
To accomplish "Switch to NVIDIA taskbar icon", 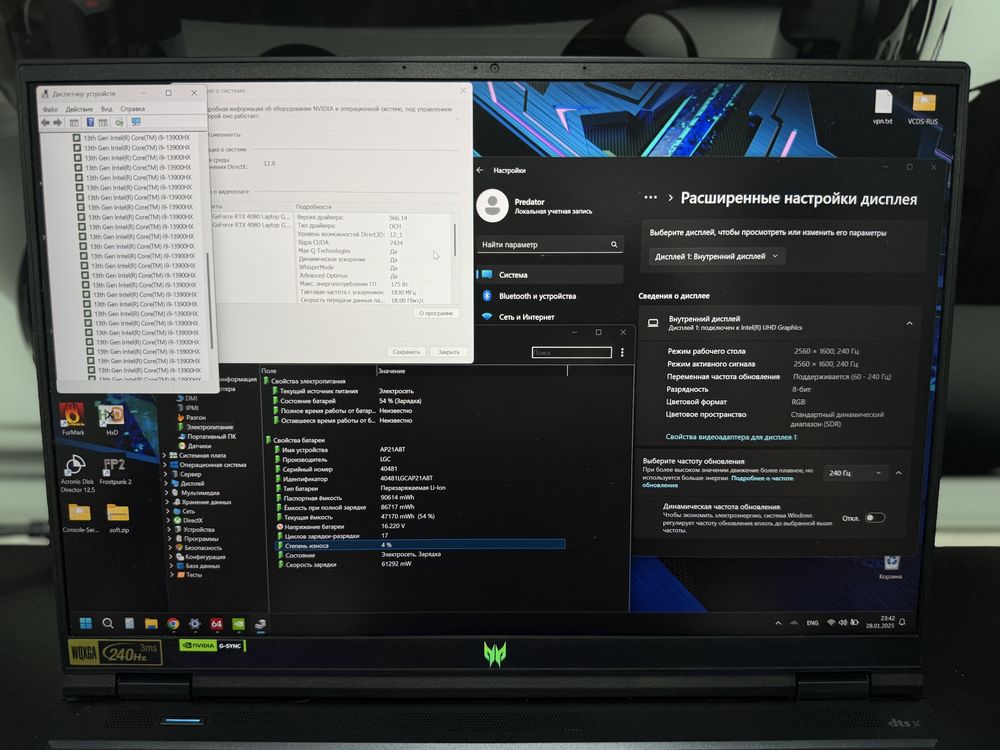I will point(239,624).
